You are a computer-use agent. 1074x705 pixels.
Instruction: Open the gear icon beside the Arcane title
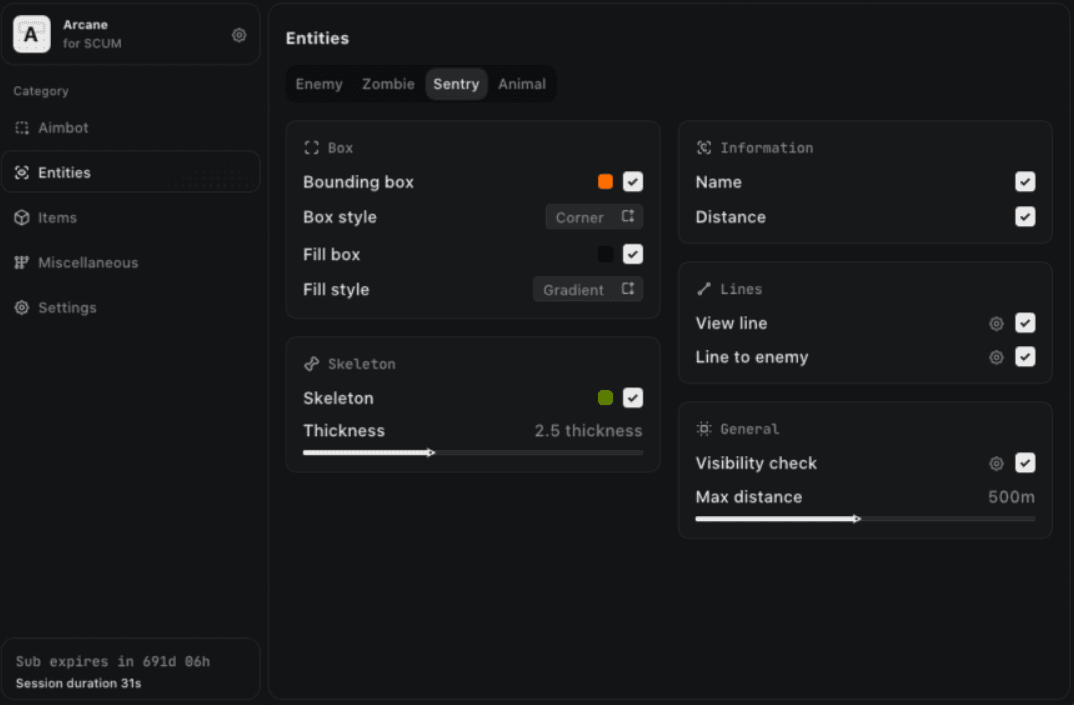[239, 35]
